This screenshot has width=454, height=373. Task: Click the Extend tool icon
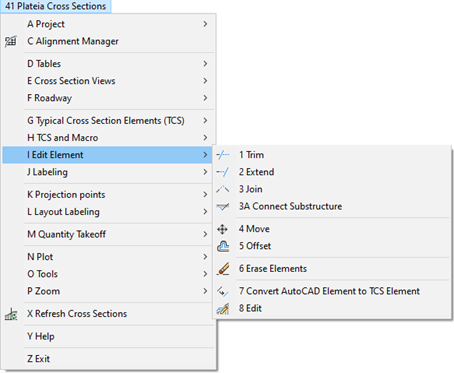223,172
